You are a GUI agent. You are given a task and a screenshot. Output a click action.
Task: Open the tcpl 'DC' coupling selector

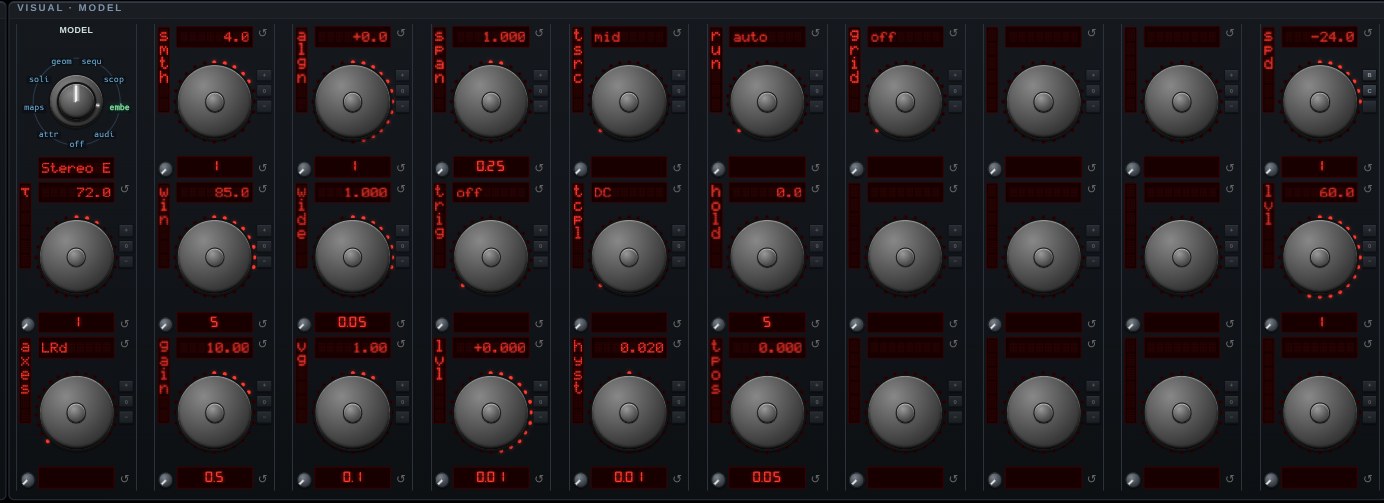(x=628, y=192)
